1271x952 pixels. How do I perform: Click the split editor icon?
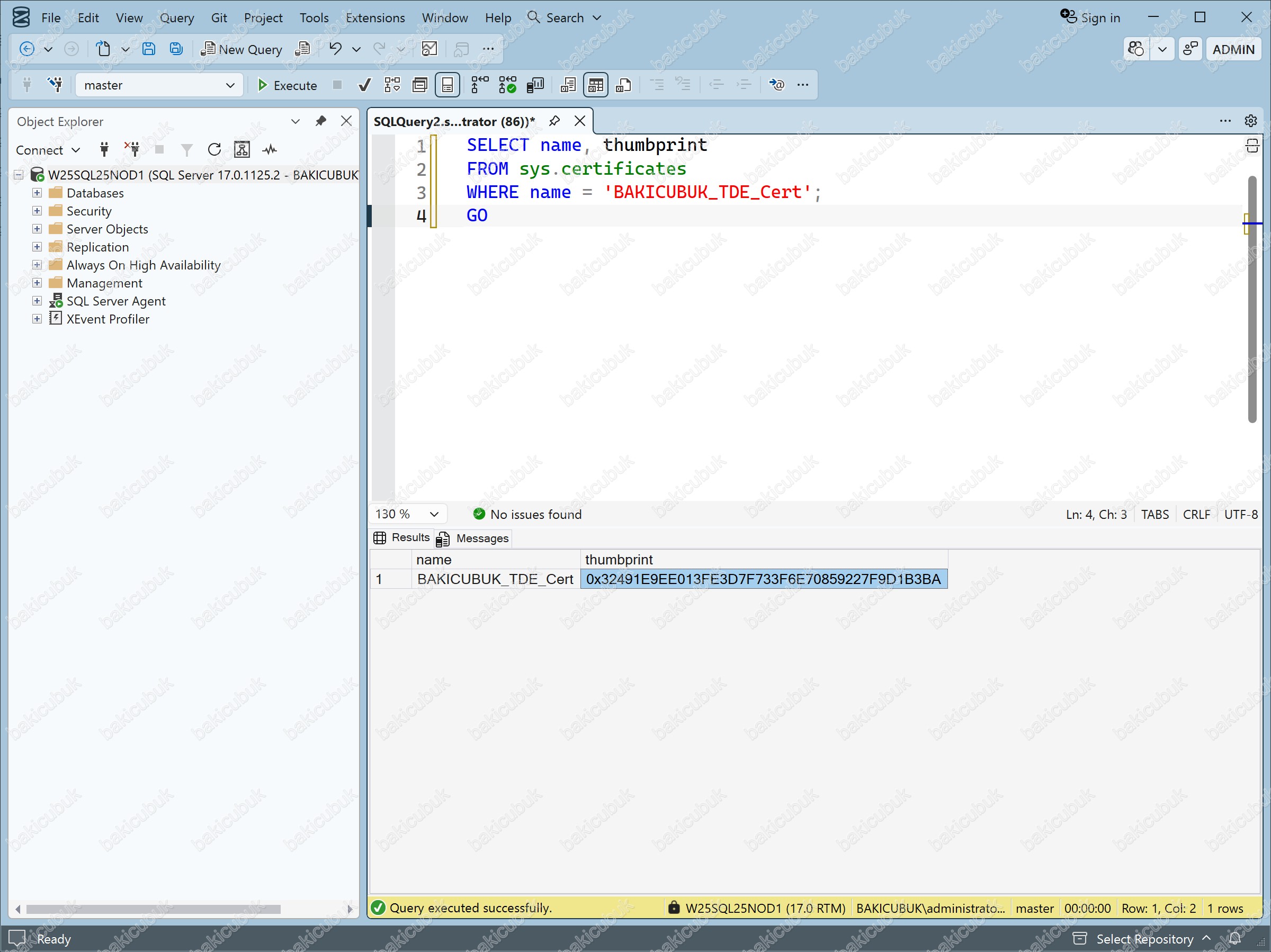(1251, 146)
